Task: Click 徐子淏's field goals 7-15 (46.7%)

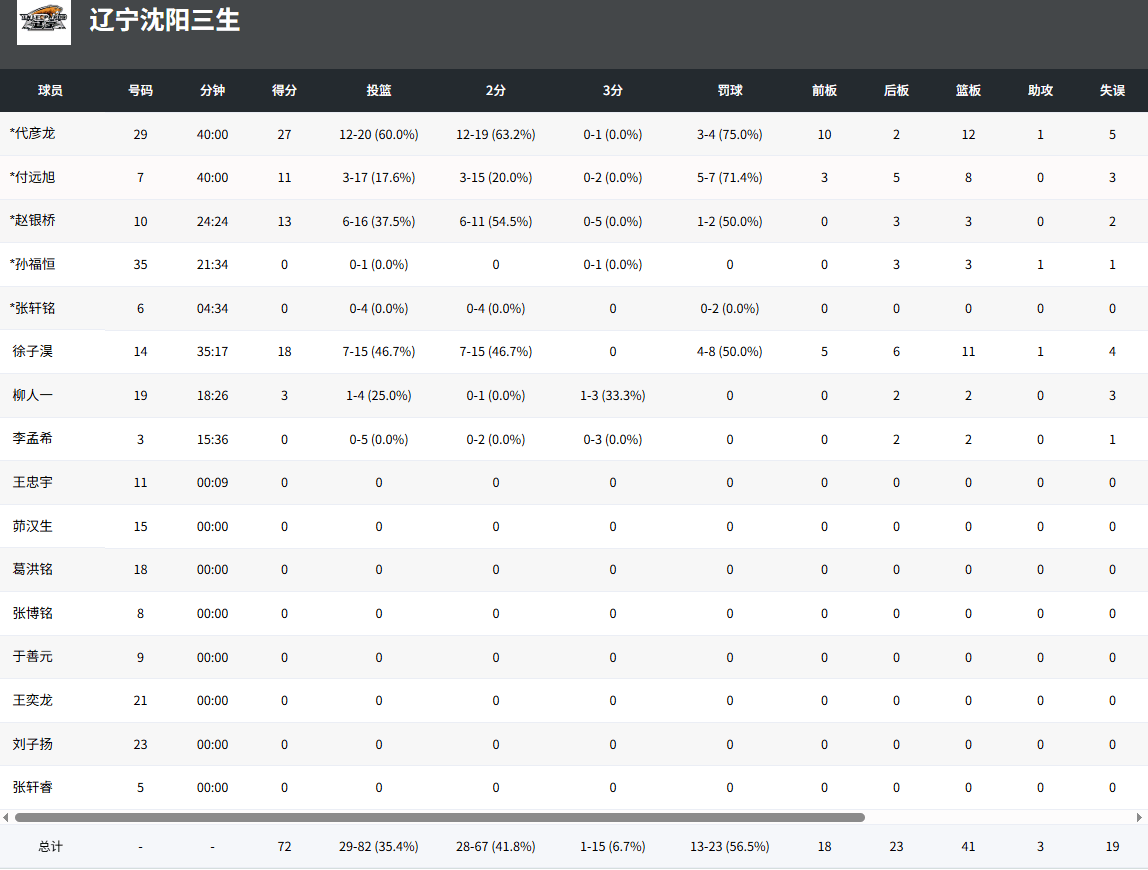Action: pyautogui.click(x=379, y=352)
